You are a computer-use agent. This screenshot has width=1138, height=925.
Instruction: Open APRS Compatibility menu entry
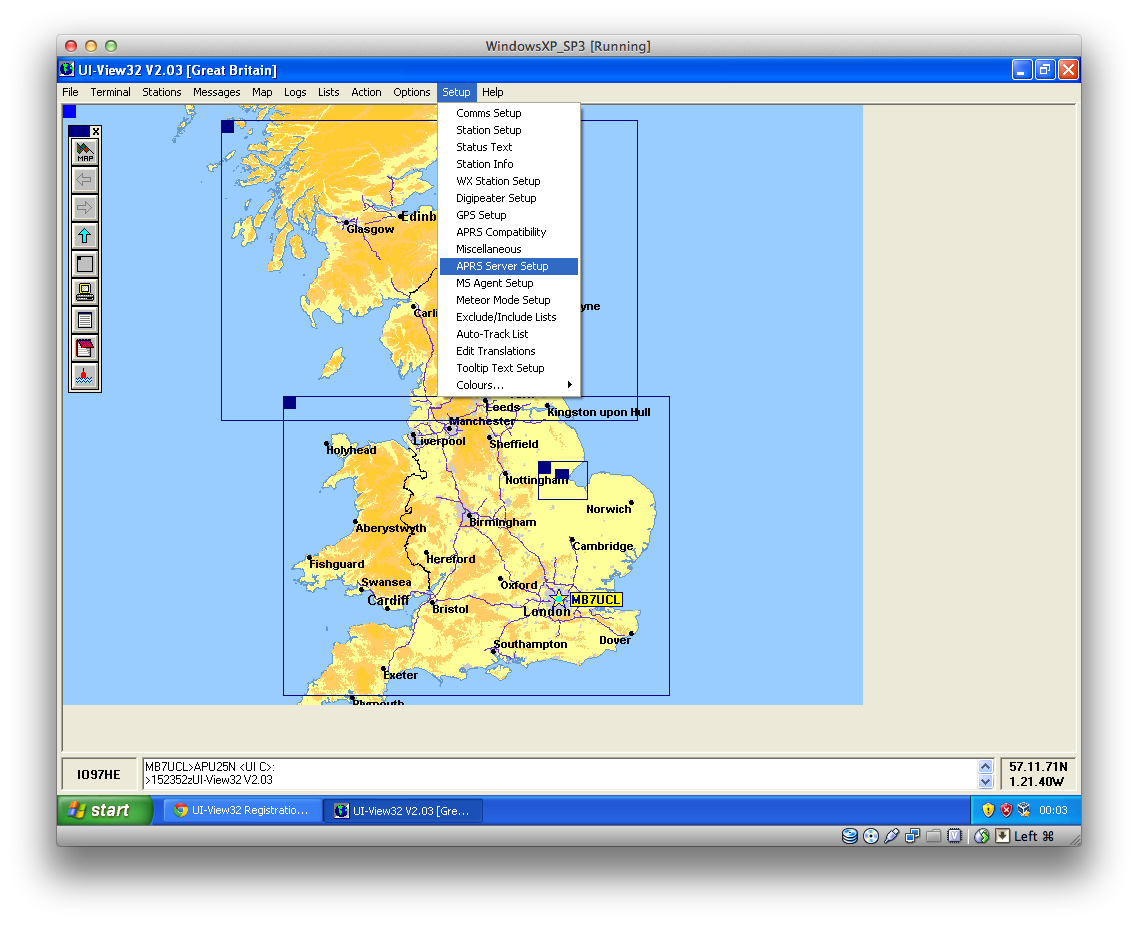[509, 232]
